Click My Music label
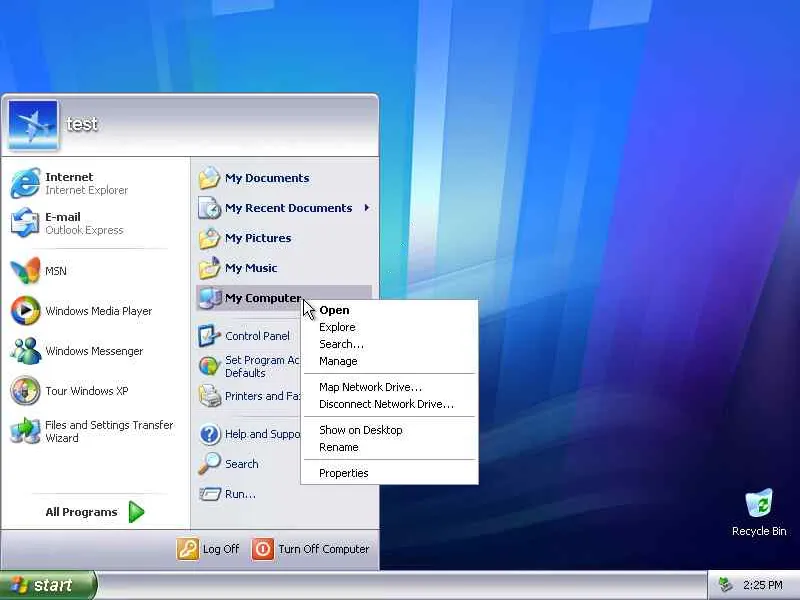This screenshot has height=600, width=800. coord(251,268)
